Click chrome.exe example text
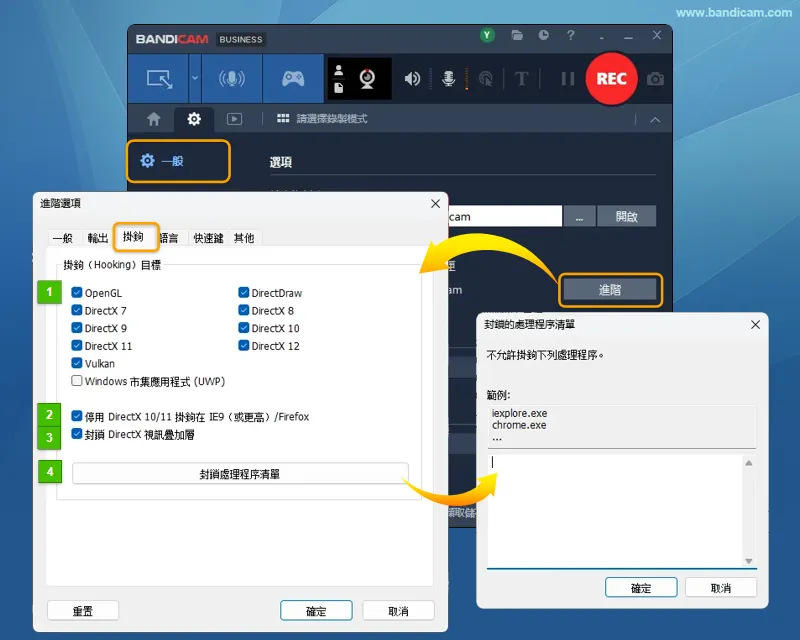Screen dimensions: 800x640 click(x=519, y=425)
